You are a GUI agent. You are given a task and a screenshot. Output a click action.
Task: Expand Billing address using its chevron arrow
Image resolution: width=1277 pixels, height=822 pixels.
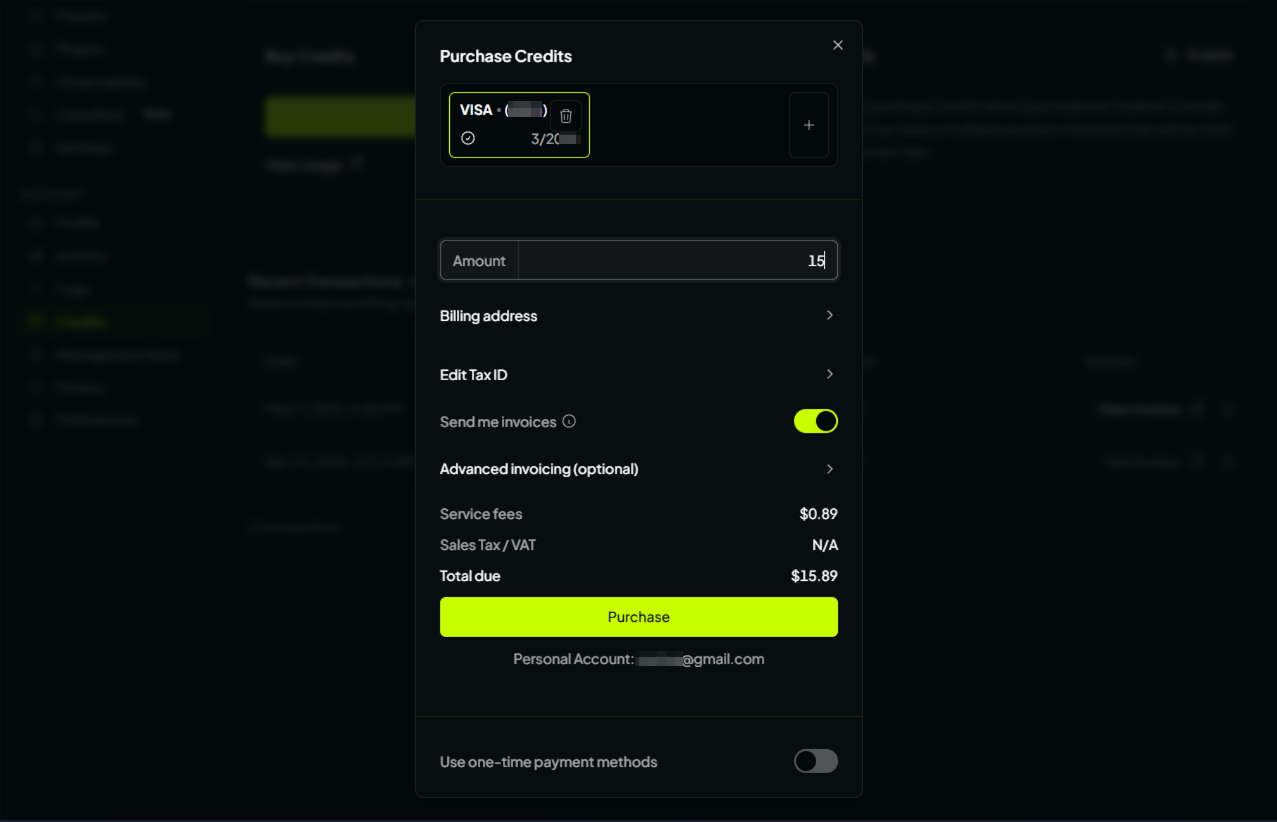coord(830,315)
